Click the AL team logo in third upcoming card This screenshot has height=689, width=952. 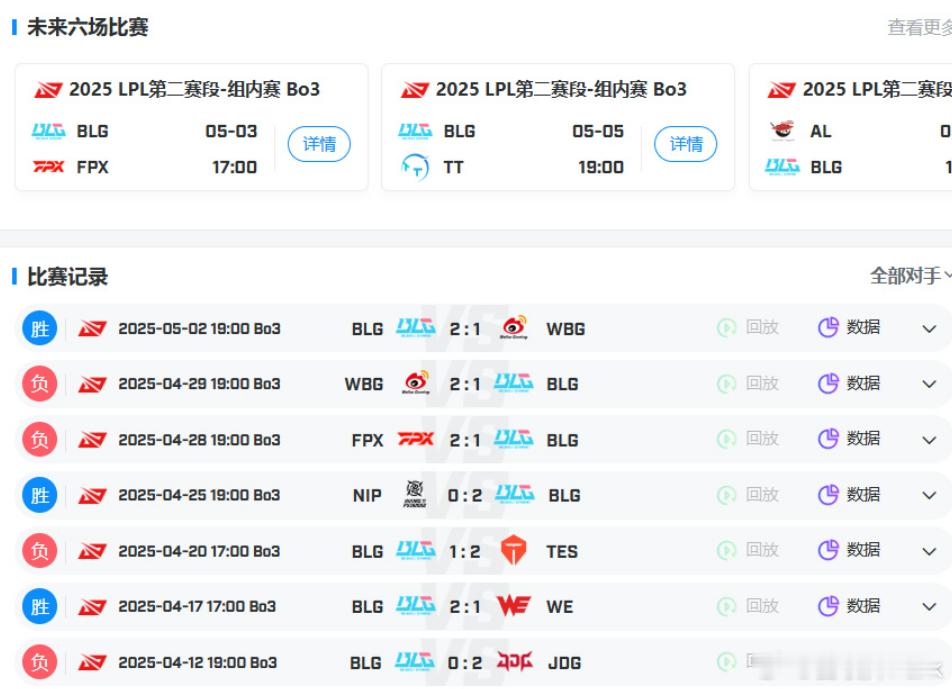click(782, 130)
